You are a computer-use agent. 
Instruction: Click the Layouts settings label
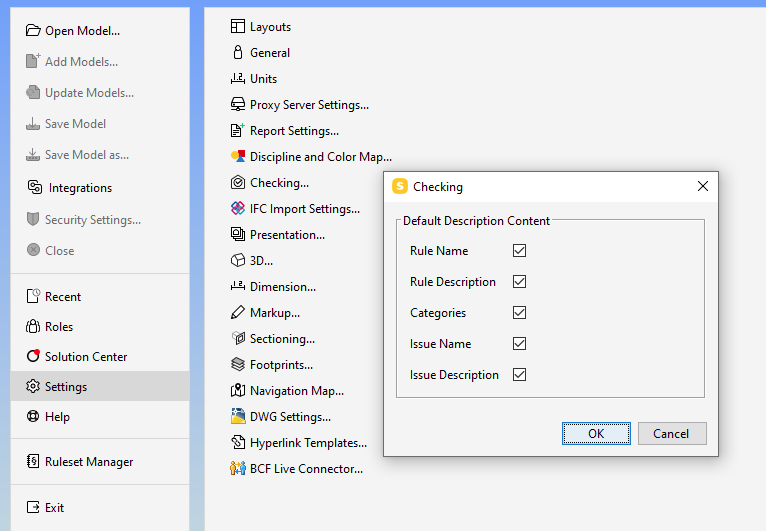pos(270,27)
